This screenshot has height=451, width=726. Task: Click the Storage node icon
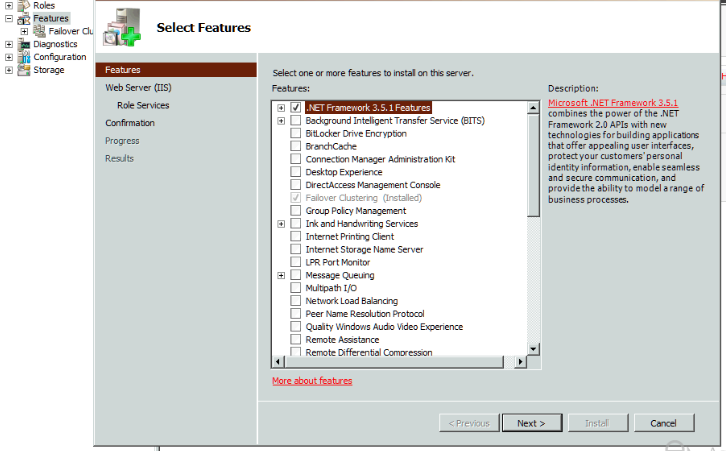coord(24,70)
